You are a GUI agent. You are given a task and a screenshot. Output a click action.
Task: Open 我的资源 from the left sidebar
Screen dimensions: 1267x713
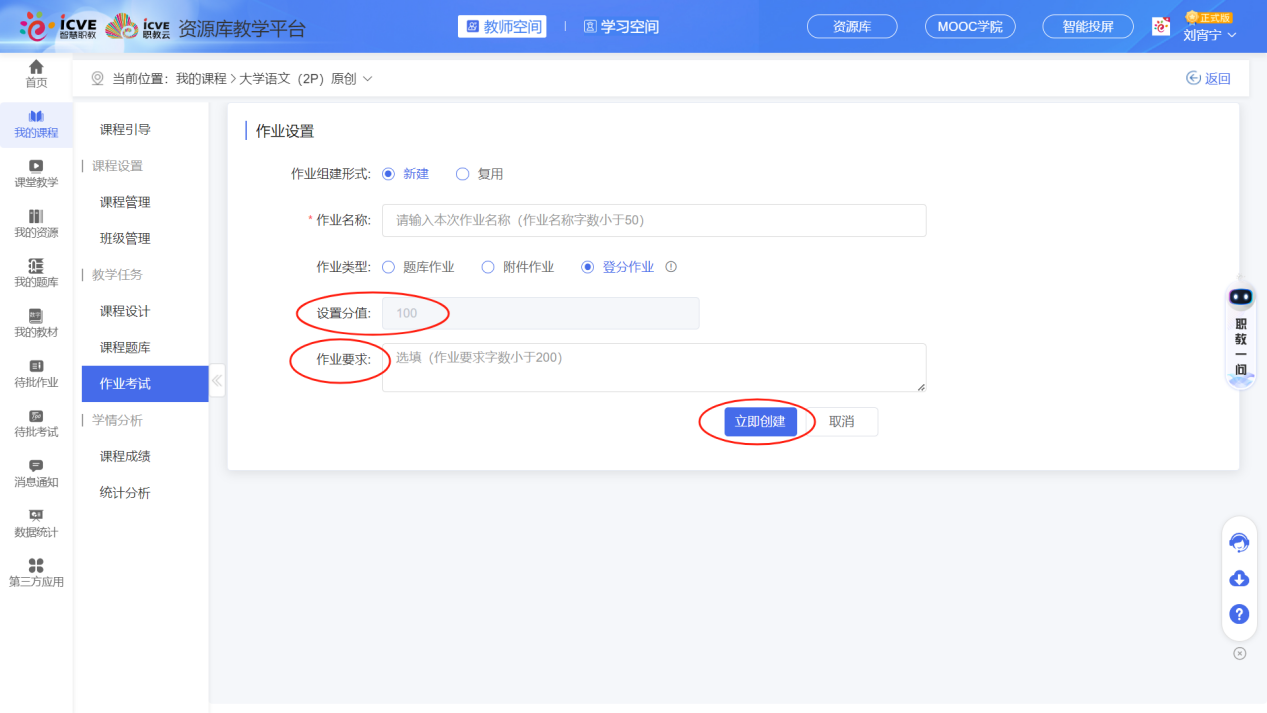point(36,223)
